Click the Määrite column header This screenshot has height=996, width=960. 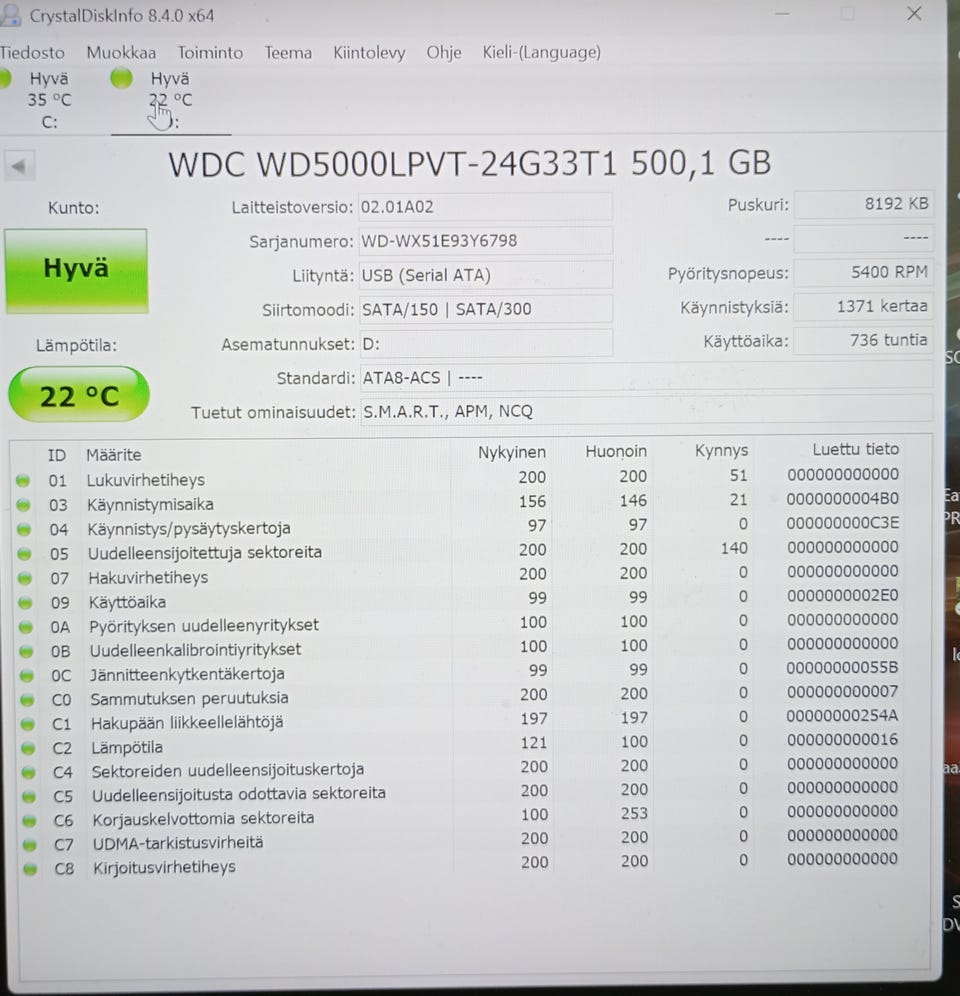[x=114, y=455]
